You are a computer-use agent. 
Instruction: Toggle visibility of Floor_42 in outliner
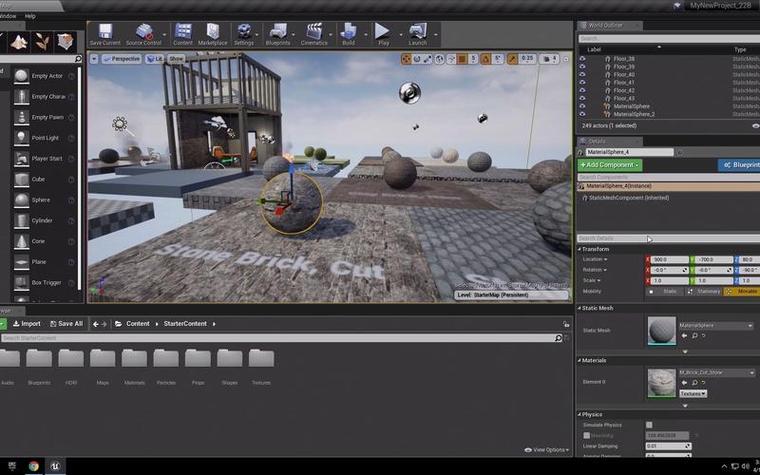point(582,91)
